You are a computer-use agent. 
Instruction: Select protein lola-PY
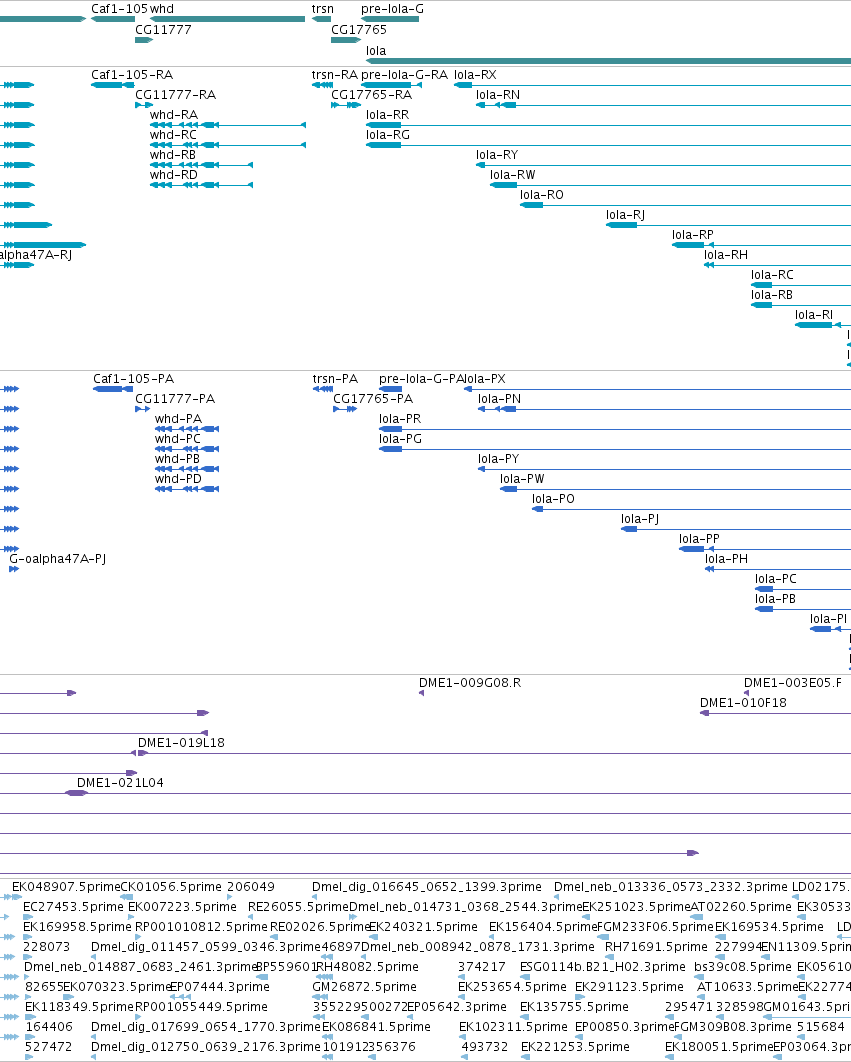(x=498, y=459)
